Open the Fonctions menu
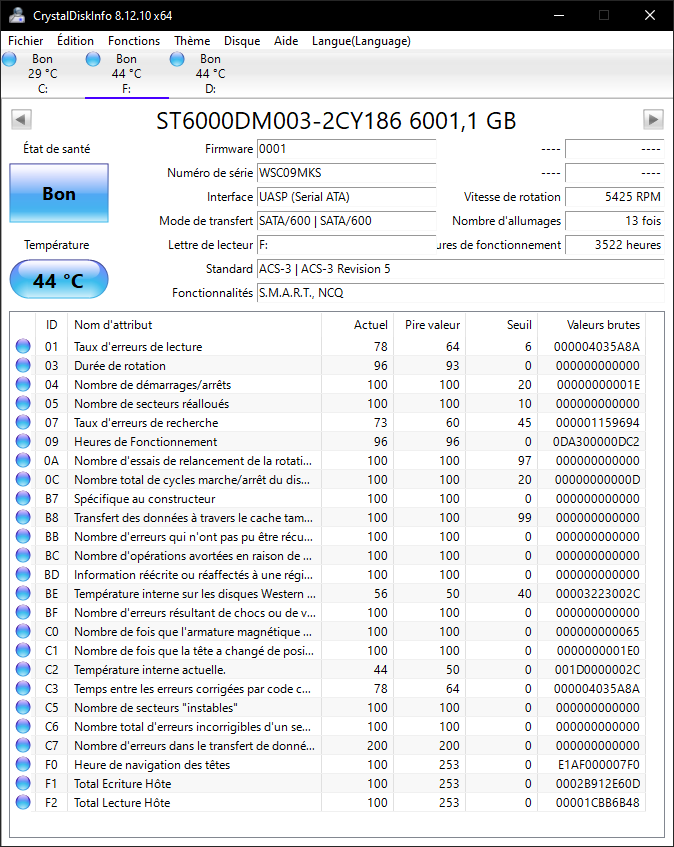The width and height of the screenshot is (674, 847). tap(134, 41)
